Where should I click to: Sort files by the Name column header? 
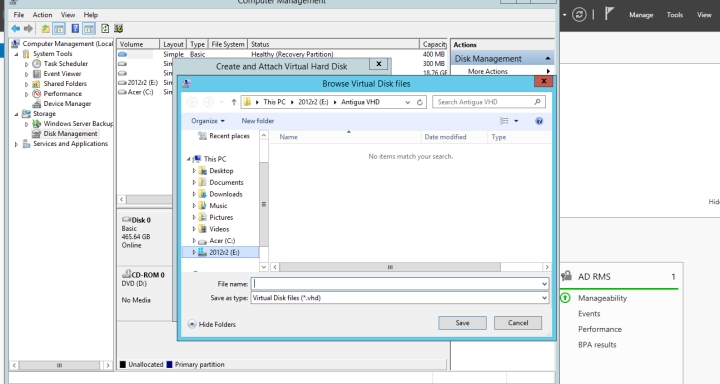click(x=346, y=137)
